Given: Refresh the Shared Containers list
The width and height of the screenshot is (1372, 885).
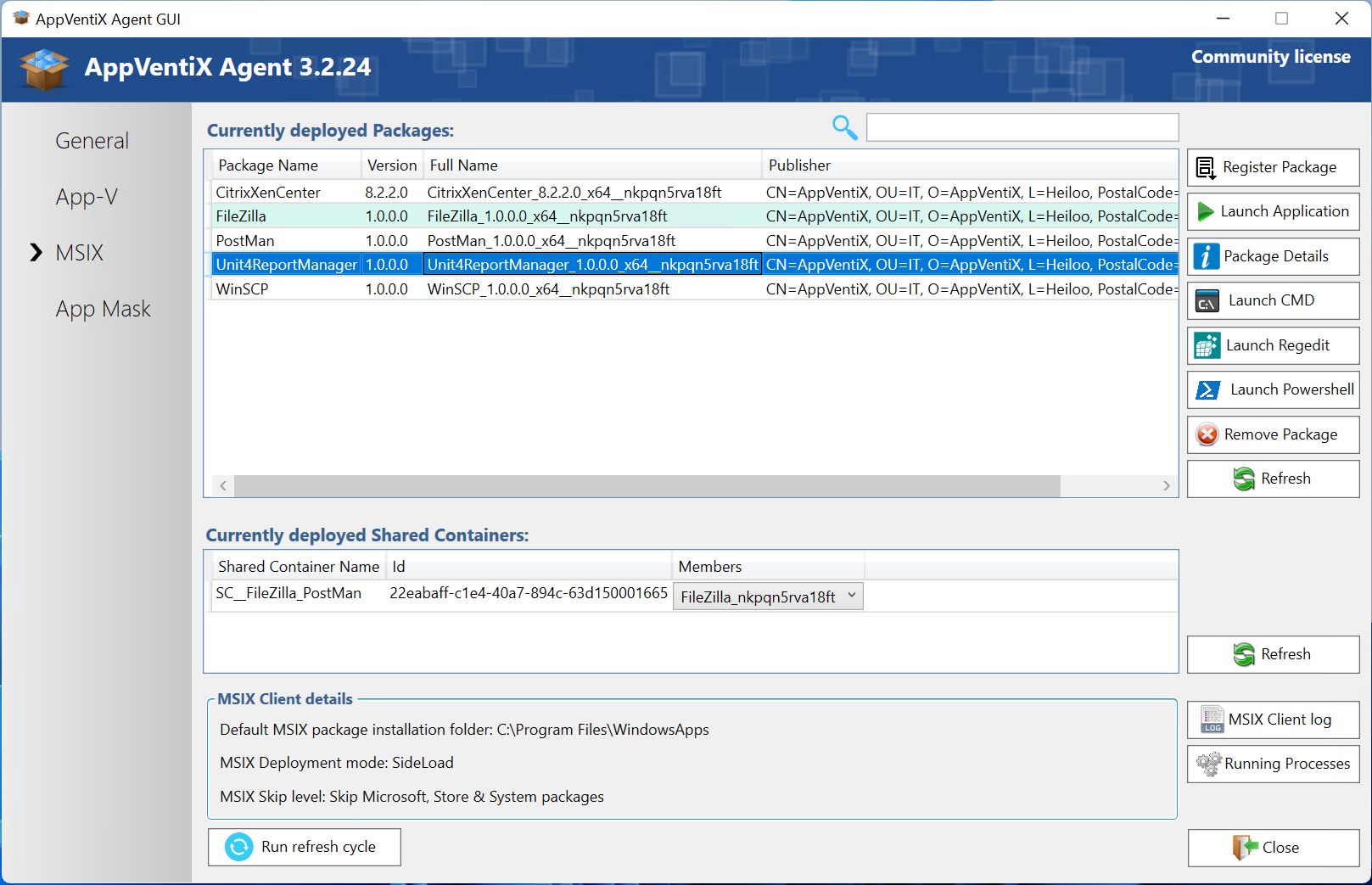Looking at the screenshot, I should coord(1272,654).
